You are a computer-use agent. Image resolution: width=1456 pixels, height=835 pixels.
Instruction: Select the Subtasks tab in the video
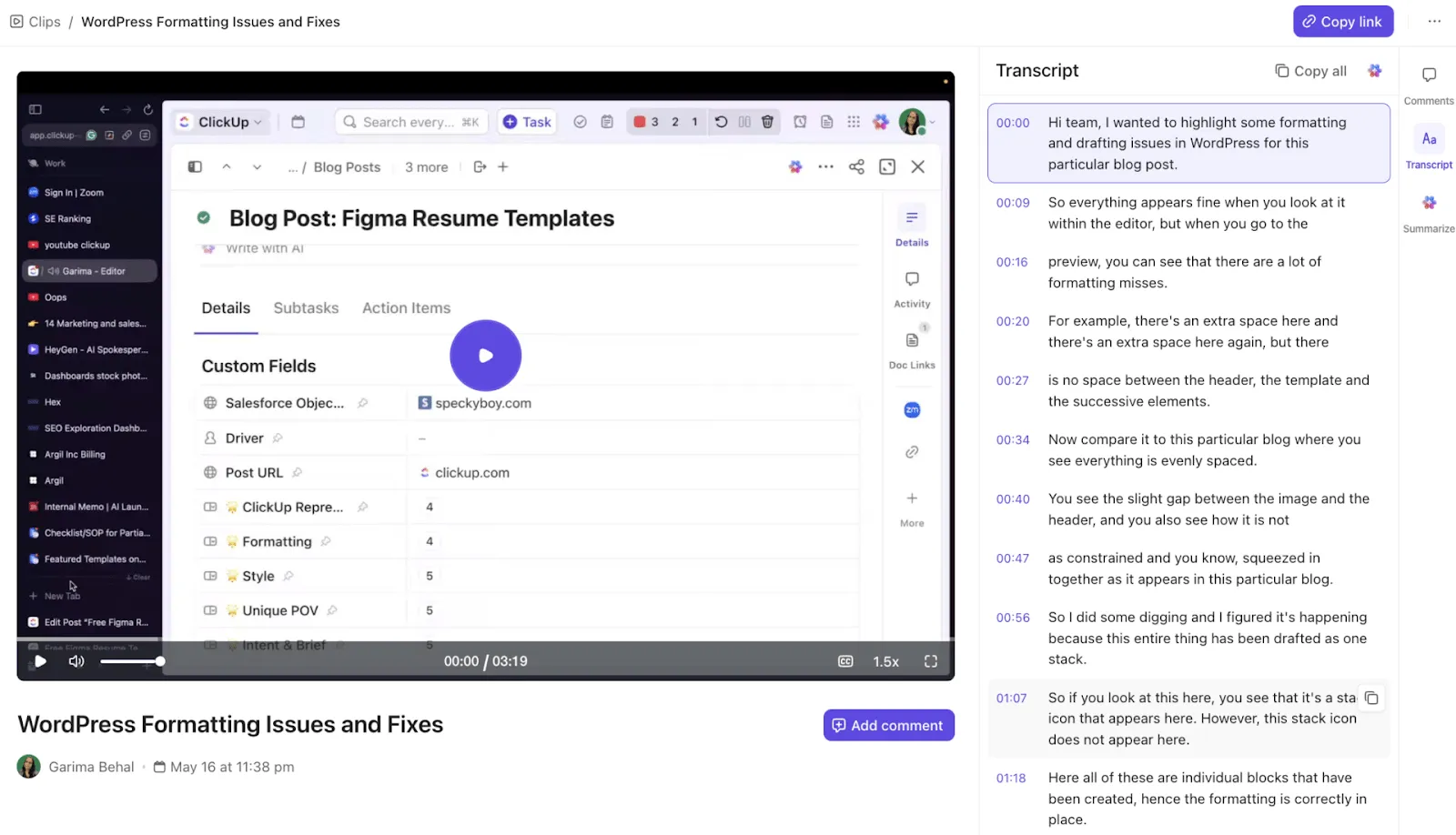pos(306,308)
